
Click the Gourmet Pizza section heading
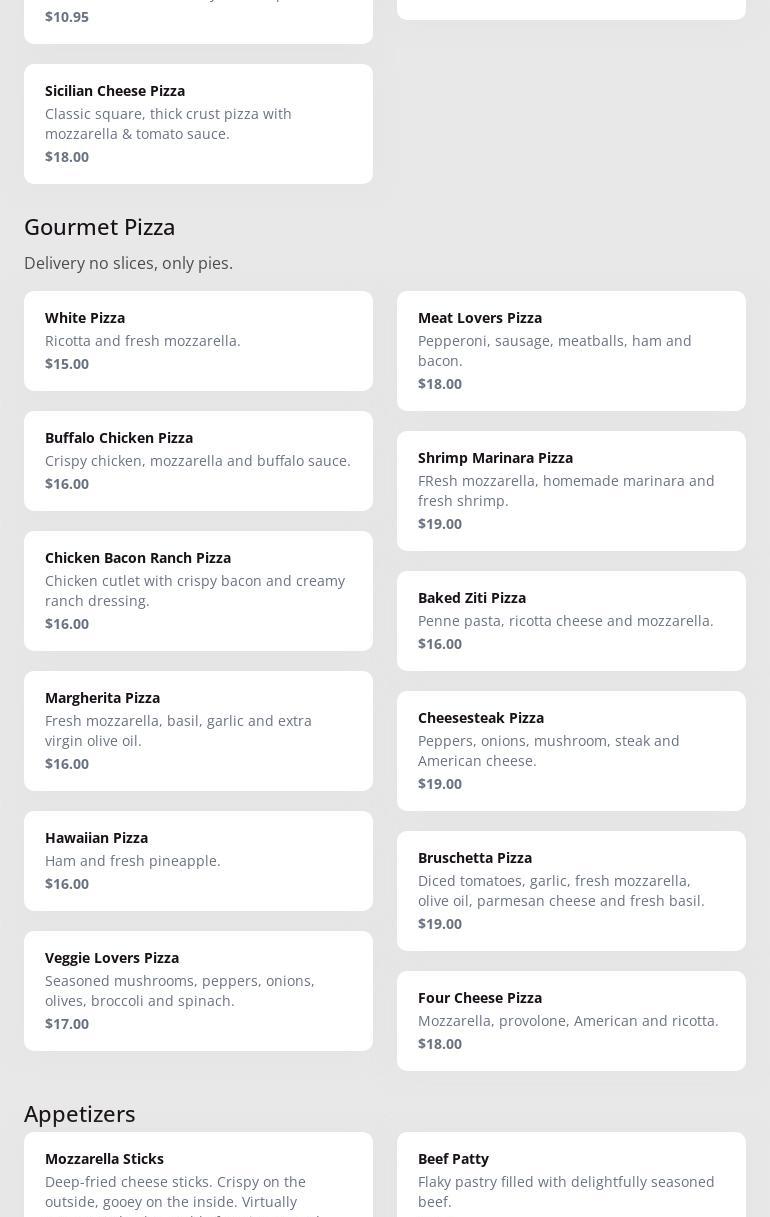click(x=100, y=227)
